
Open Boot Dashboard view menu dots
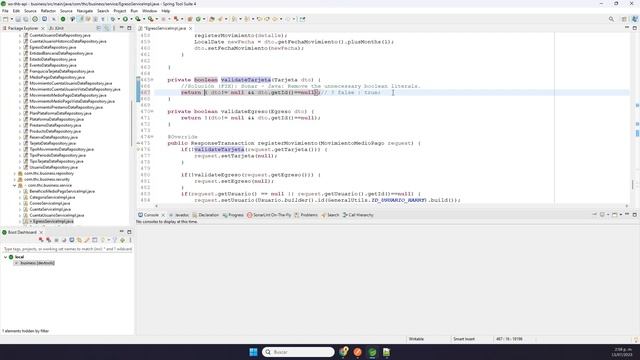[x=130, y=240]
